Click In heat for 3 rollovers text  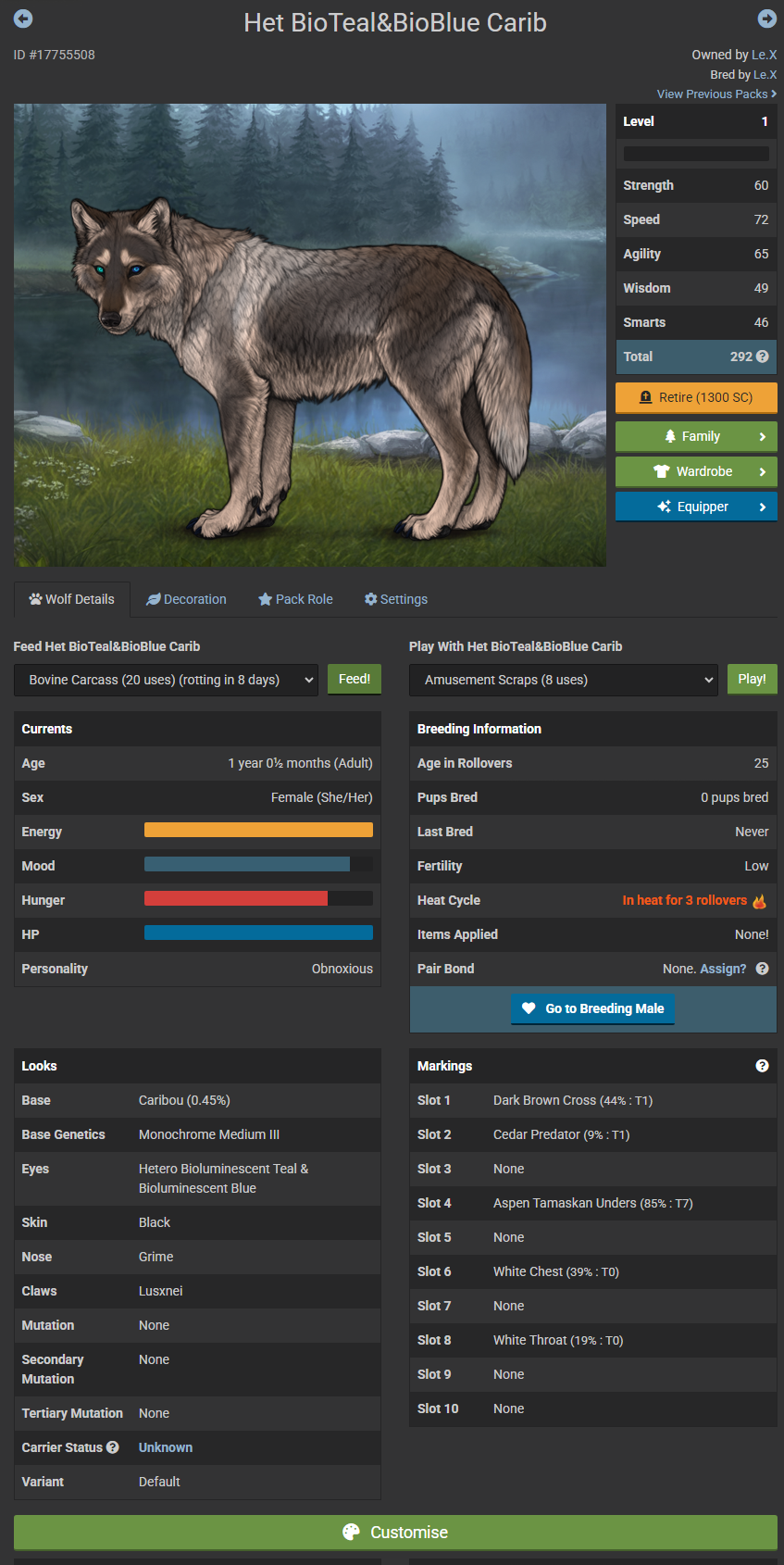pyautogui.click(x=685, y=900)
